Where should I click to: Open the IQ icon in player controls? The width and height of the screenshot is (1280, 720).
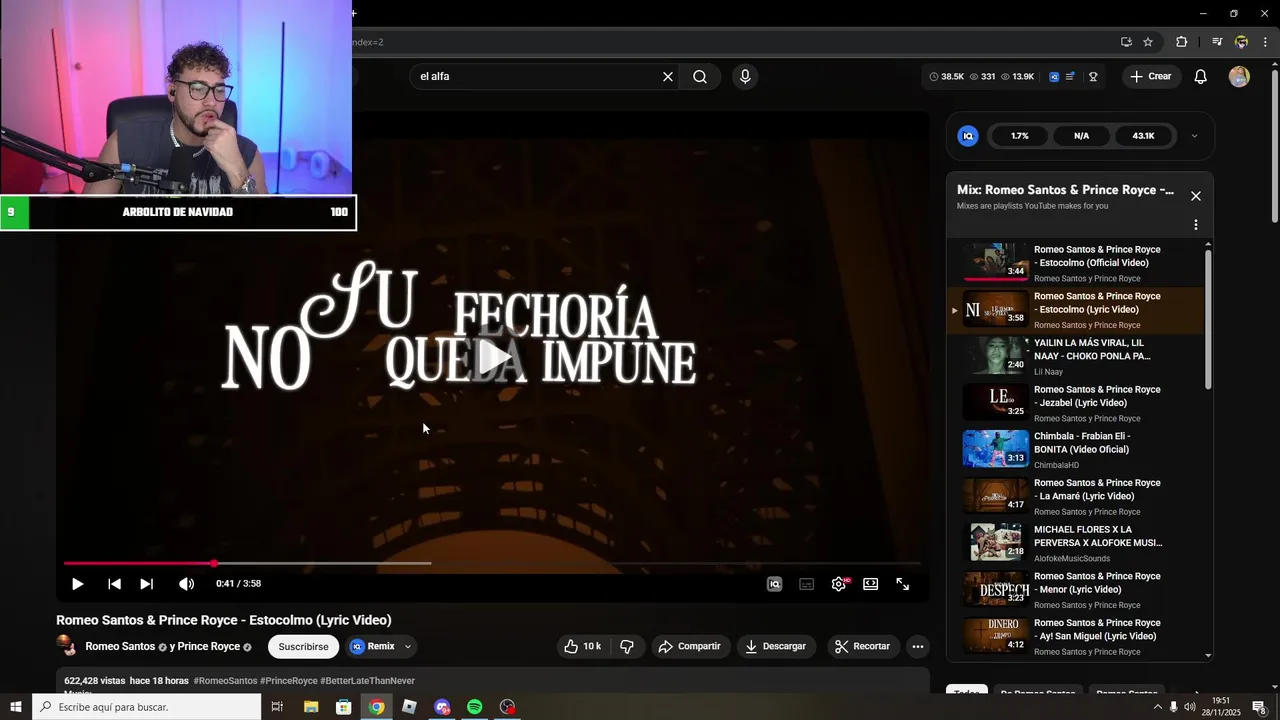[774, 584]
